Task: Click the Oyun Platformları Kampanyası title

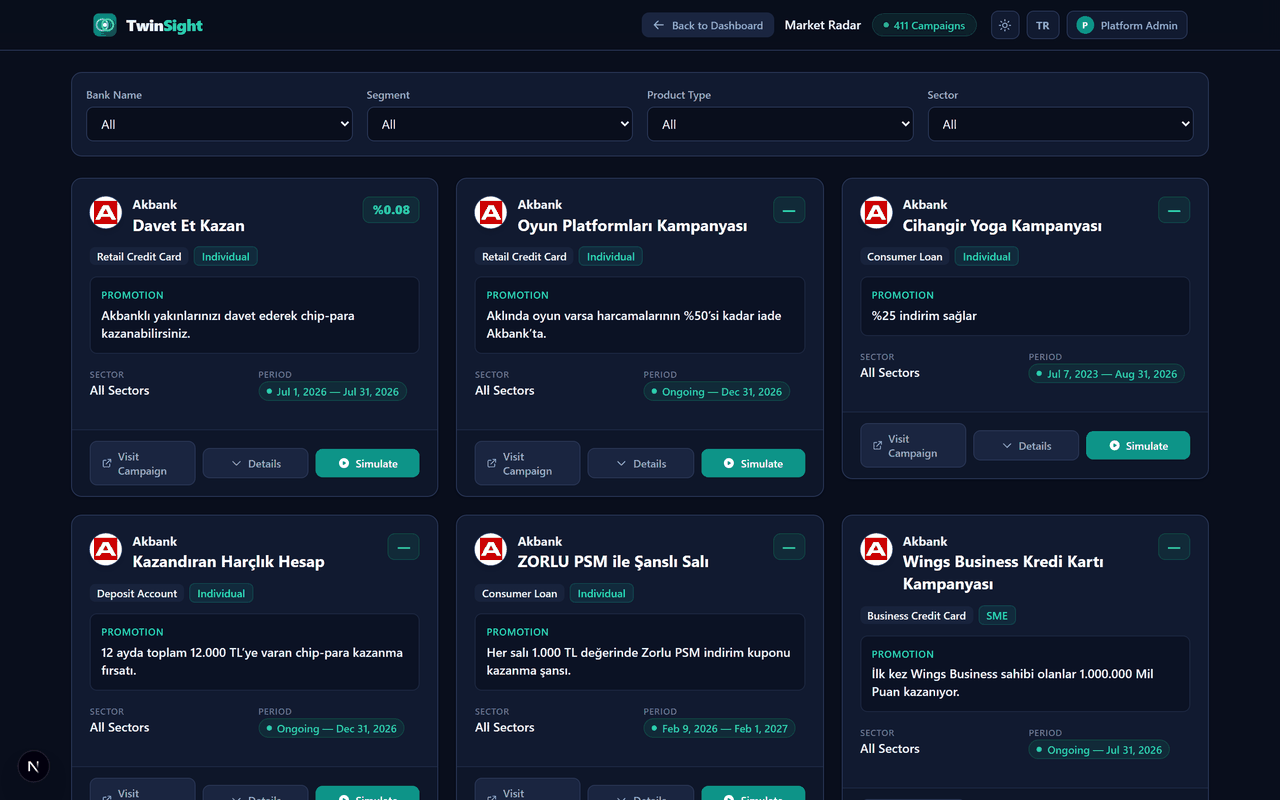Action: pos(632,226)
